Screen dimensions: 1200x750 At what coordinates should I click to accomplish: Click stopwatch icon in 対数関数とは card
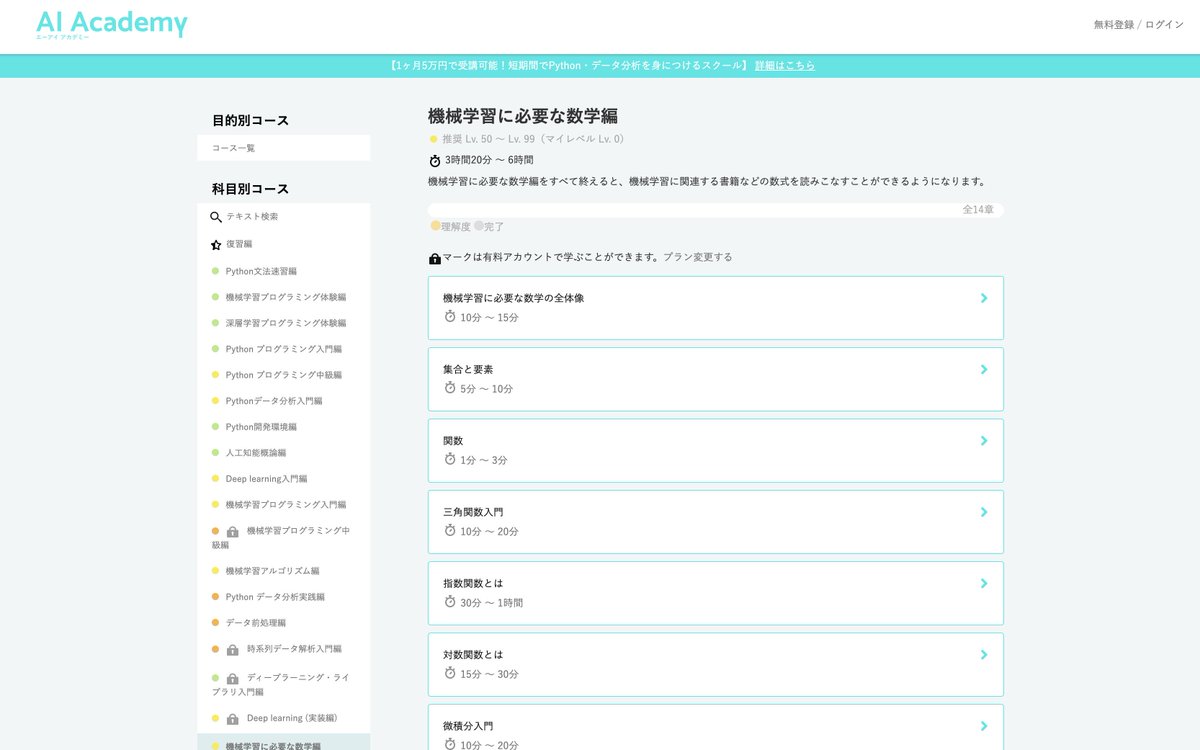click(450, 673)
